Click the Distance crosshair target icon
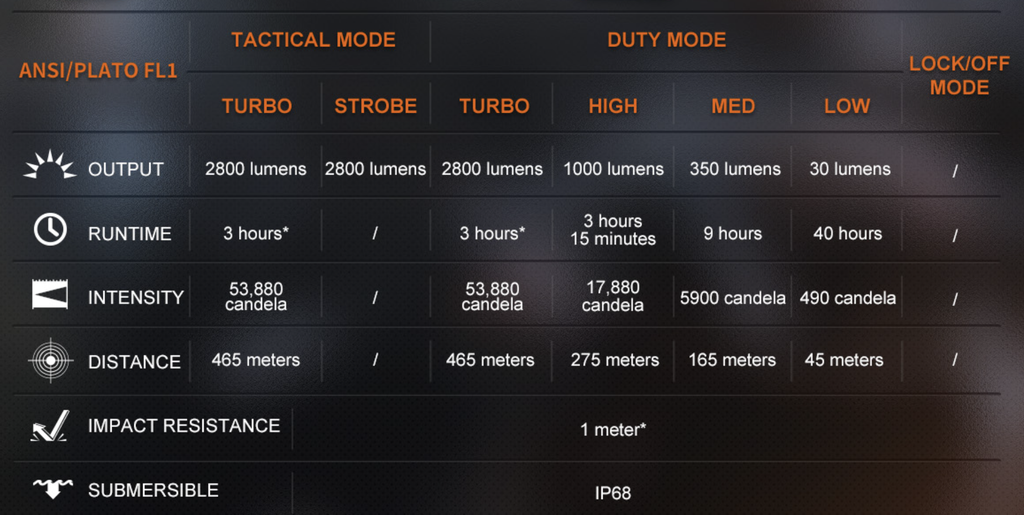The width and height of the screenshot is (1024, 515). coord(50,360)
